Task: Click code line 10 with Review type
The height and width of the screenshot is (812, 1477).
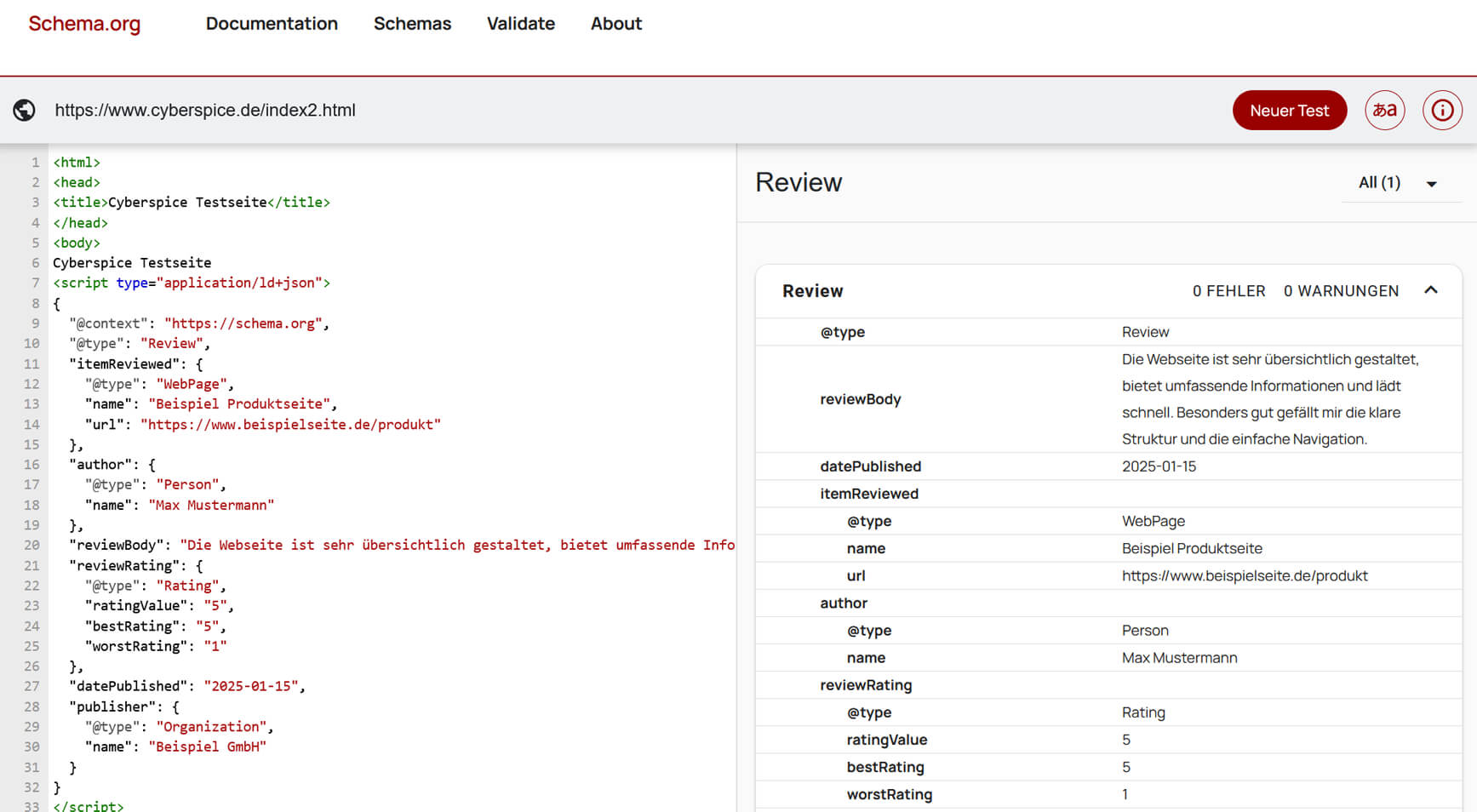Action: coord(140,344)
